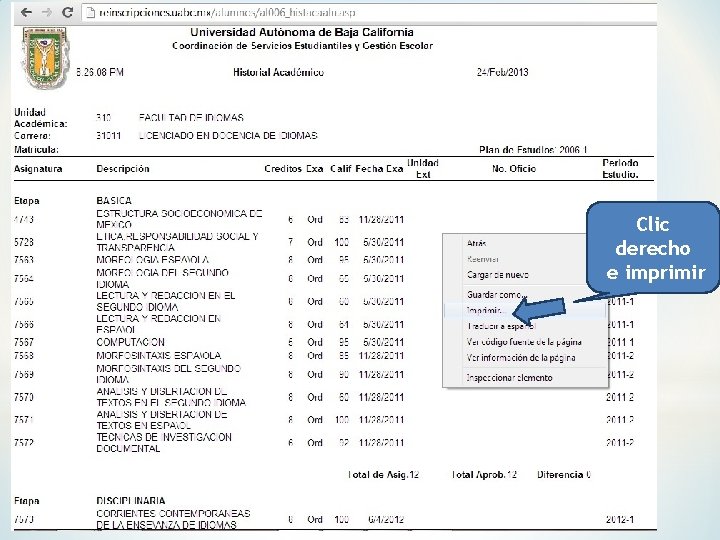
Task: Click the BASICA stage label
Action: (114, 201)
